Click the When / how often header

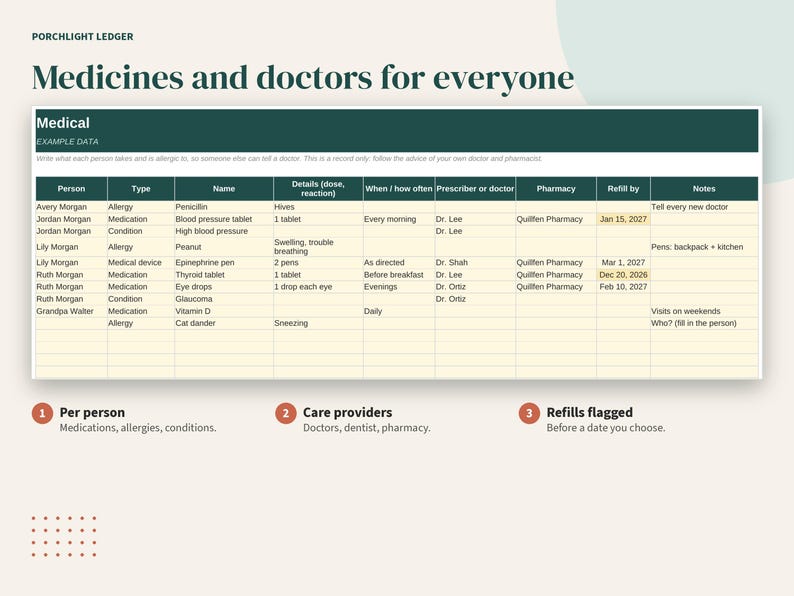point(399,188)
